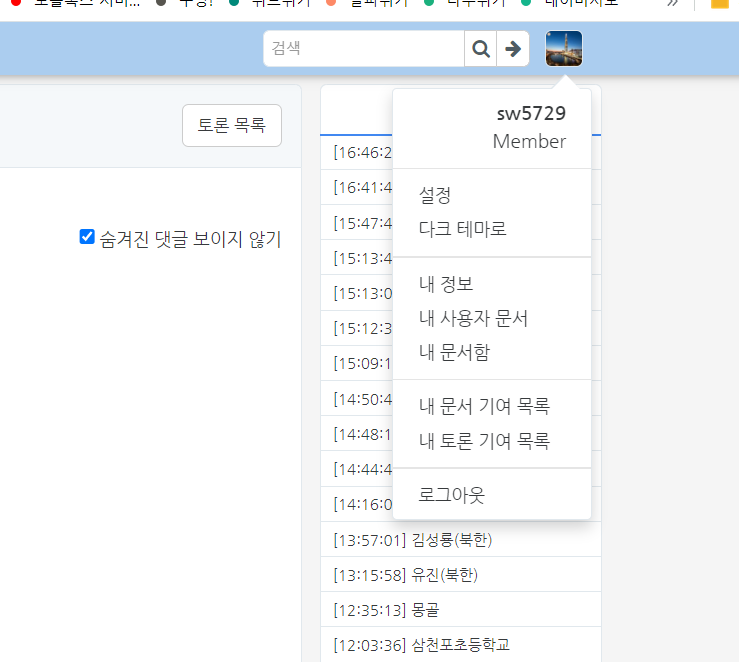Open 내 정보 menu entry

coord(446,284)
